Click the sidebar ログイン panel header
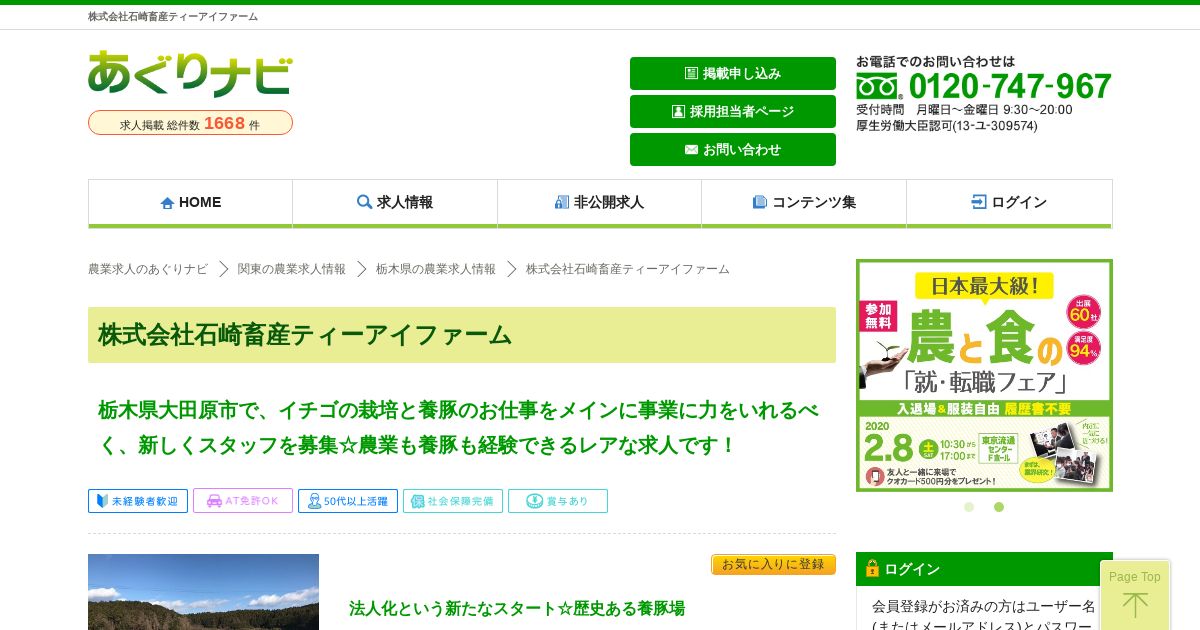Viewport: 1200px width, 630px height. (x=984, y=569)
